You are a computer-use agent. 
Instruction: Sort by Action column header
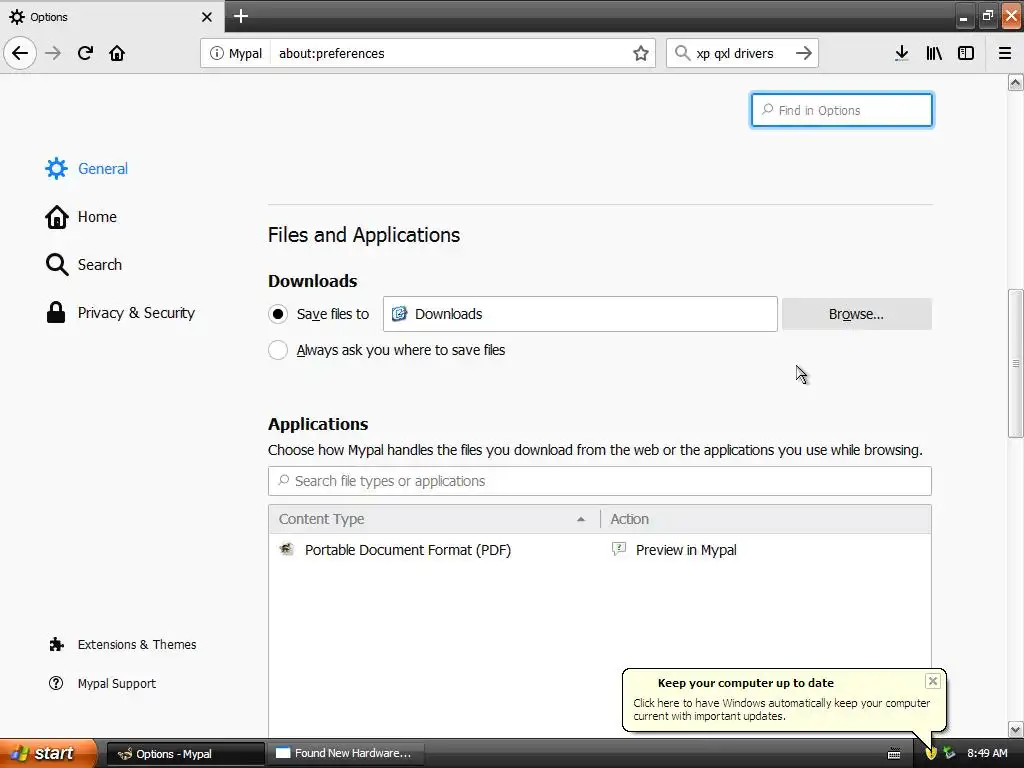tap(765, 519)
